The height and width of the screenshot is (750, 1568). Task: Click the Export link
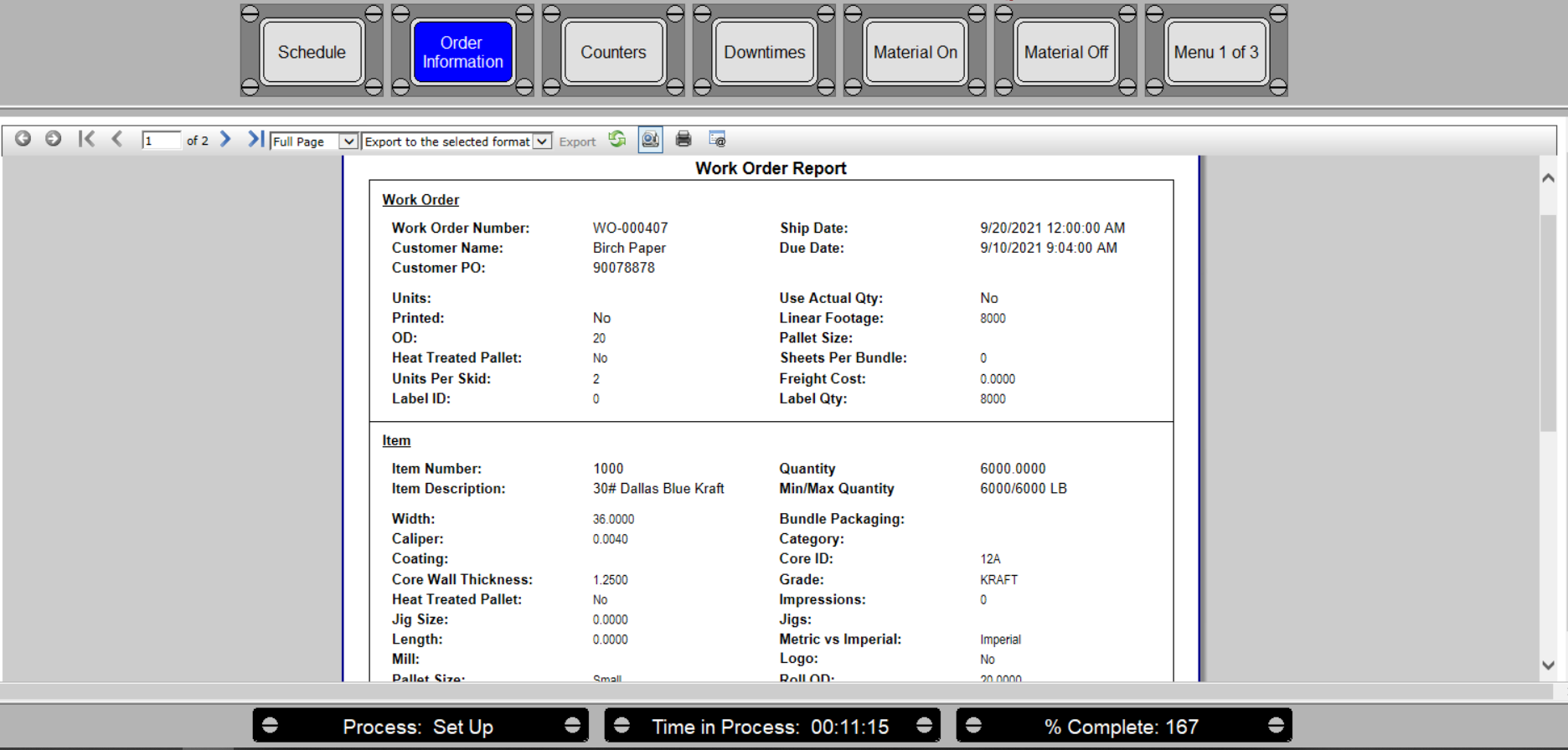[577, 141]
